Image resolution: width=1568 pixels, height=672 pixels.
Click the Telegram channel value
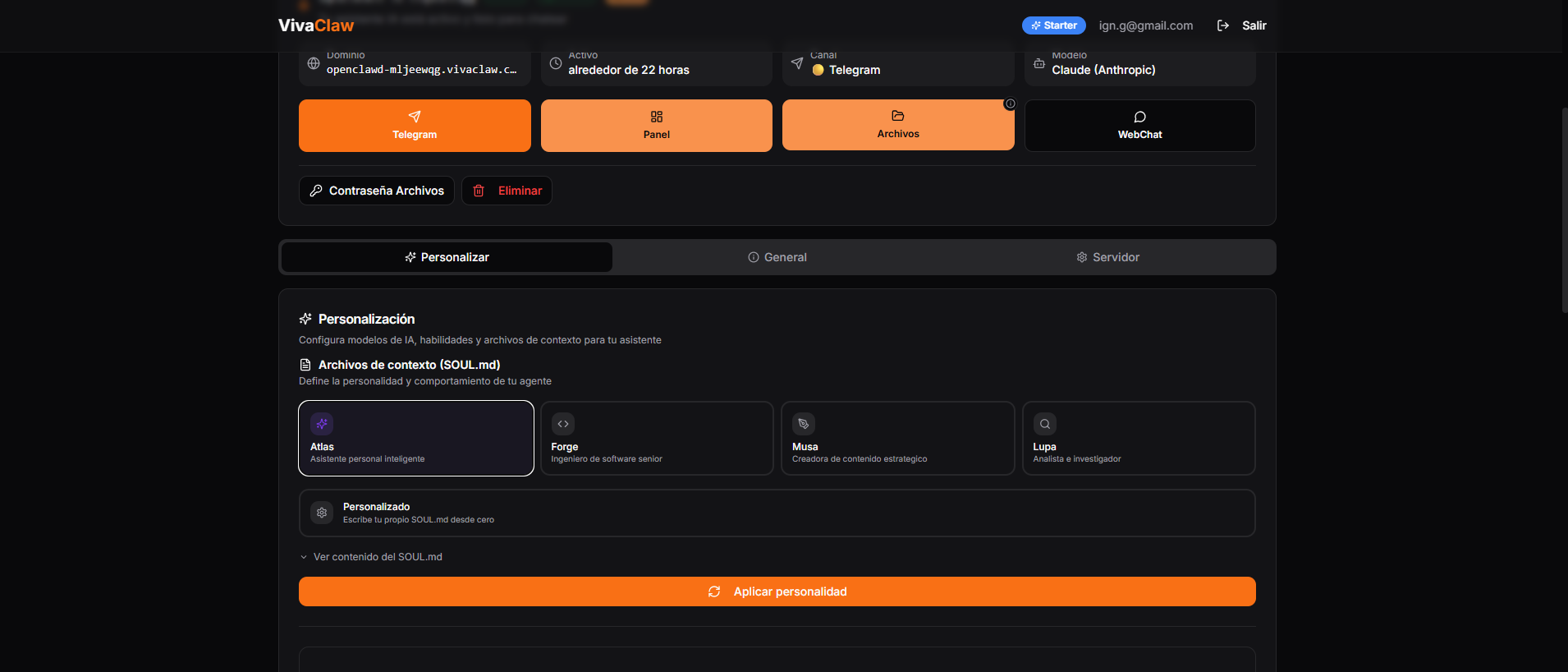point(846,70)
